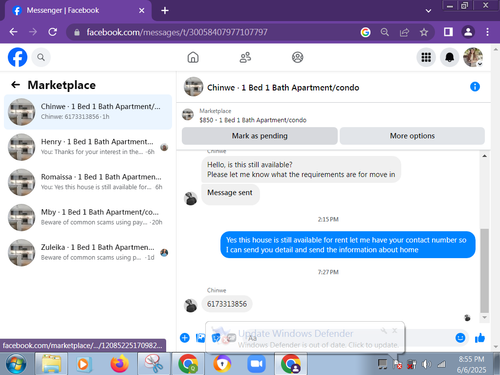This screenshot has height=375, width=500.
Task: Click the Google icon in the address bar
Action: point(365,32)
